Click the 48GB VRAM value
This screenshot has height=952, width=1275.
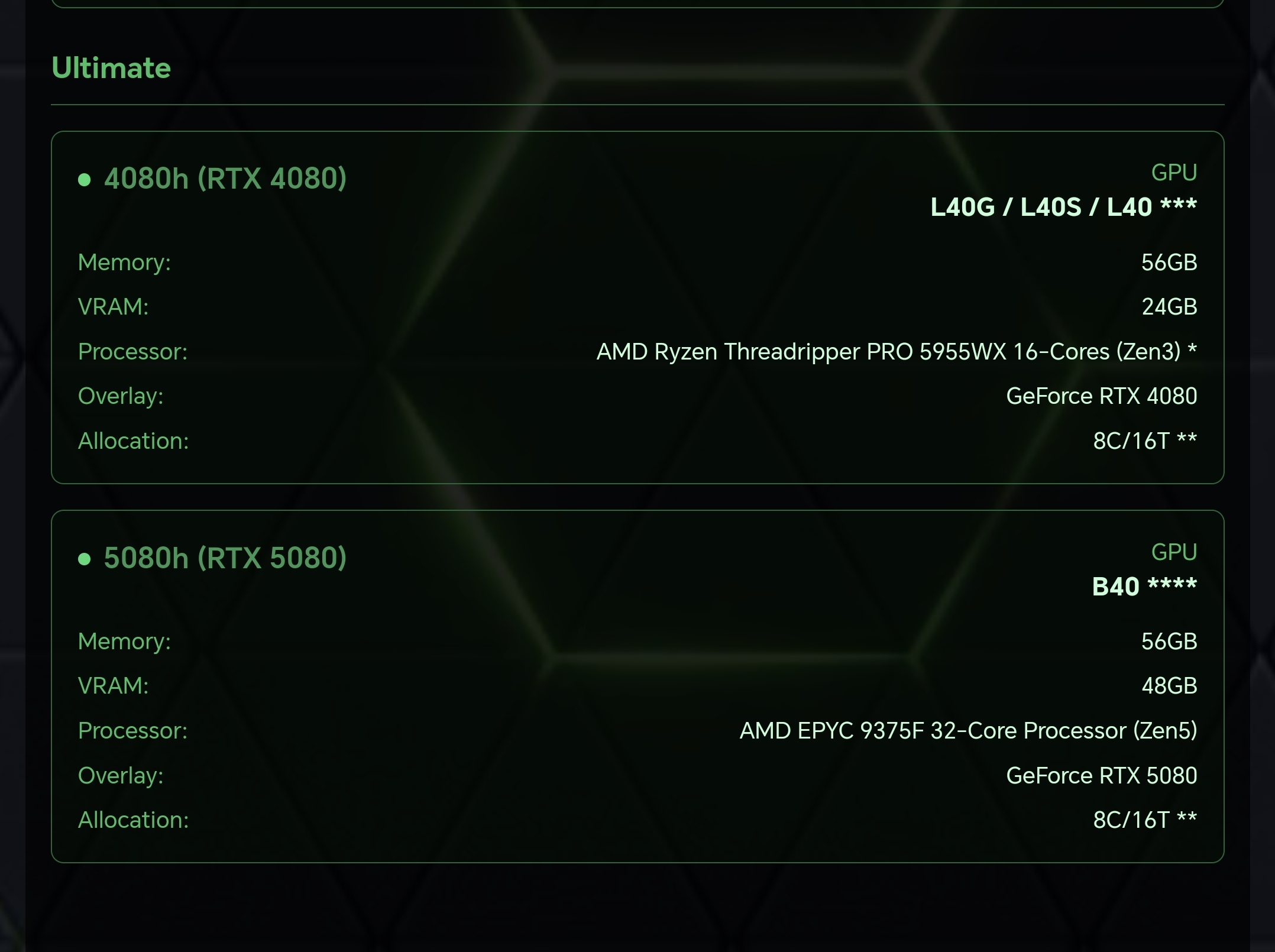(1169, 686)
